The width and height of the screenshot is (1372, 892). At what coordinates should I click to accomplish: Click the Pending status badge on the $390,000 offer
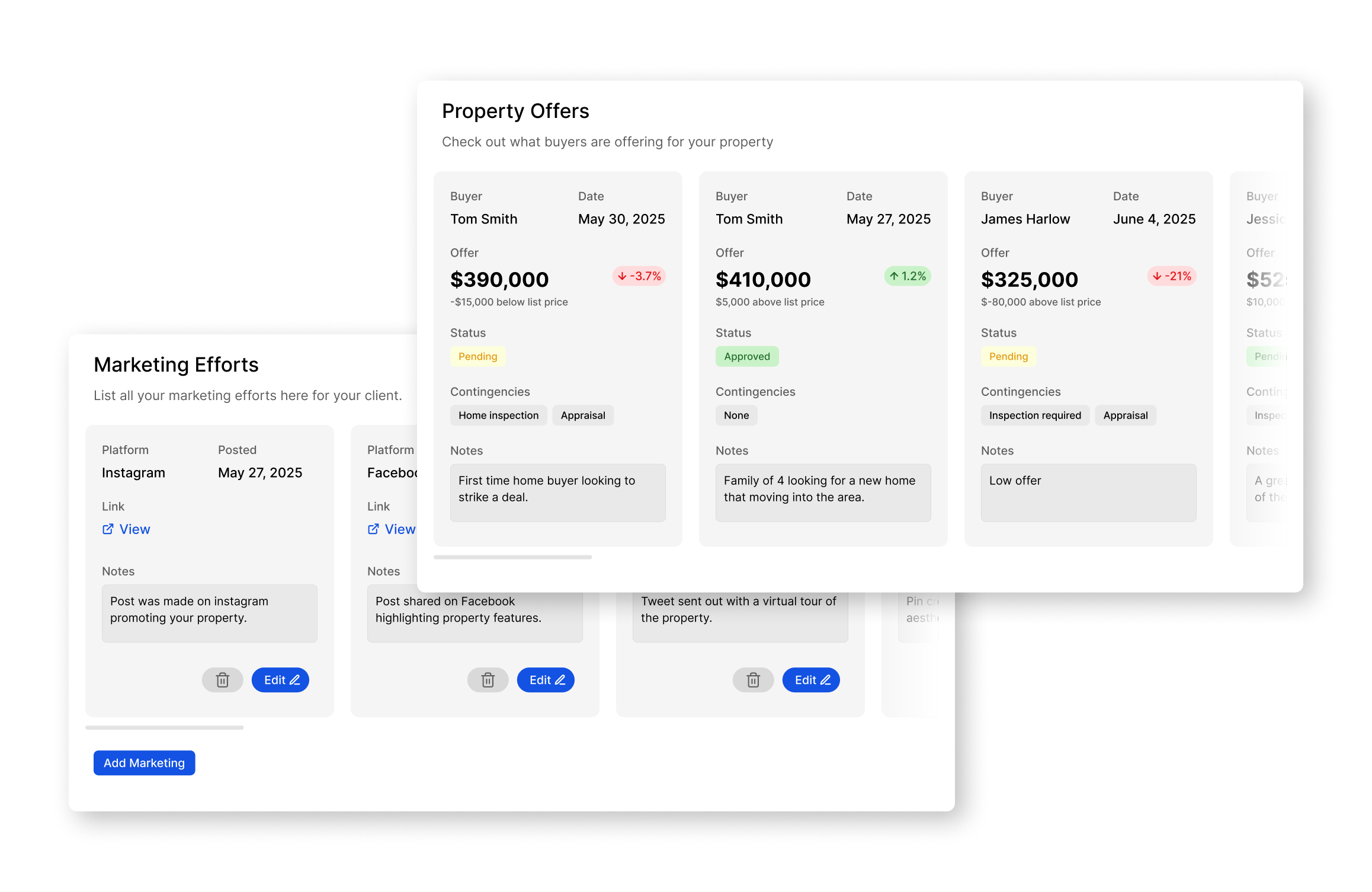click(x=477, y=356)
